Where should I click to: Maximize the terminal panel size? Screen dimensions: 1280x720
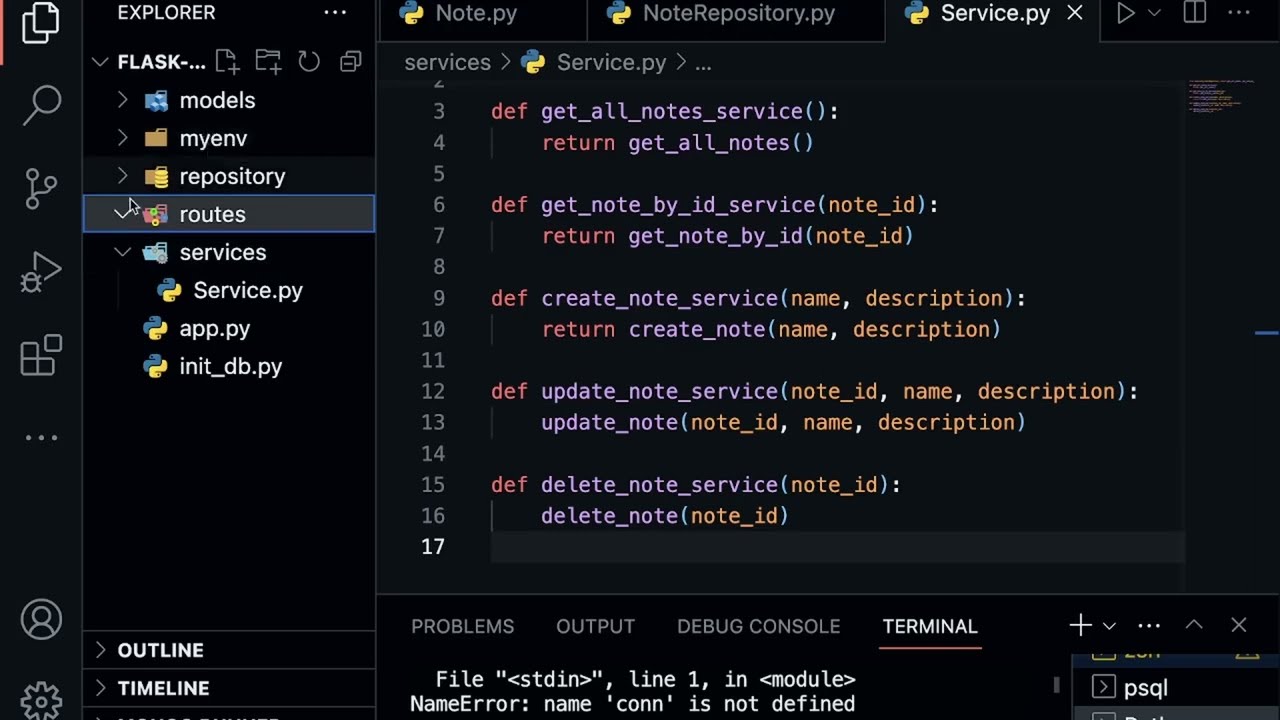[1194, 625]
